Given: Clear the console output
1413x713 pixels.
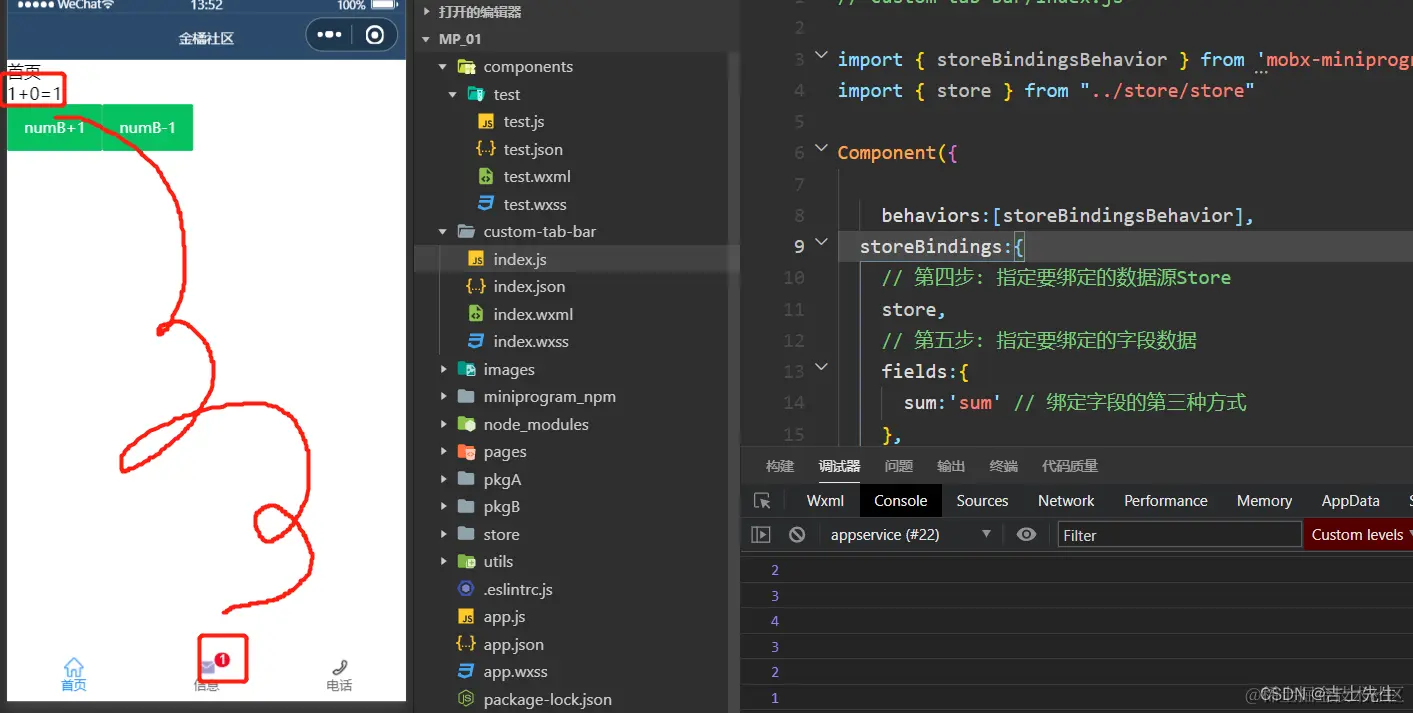Looking at the screenshot, I should pyautogui.click(x=797, y=535).
